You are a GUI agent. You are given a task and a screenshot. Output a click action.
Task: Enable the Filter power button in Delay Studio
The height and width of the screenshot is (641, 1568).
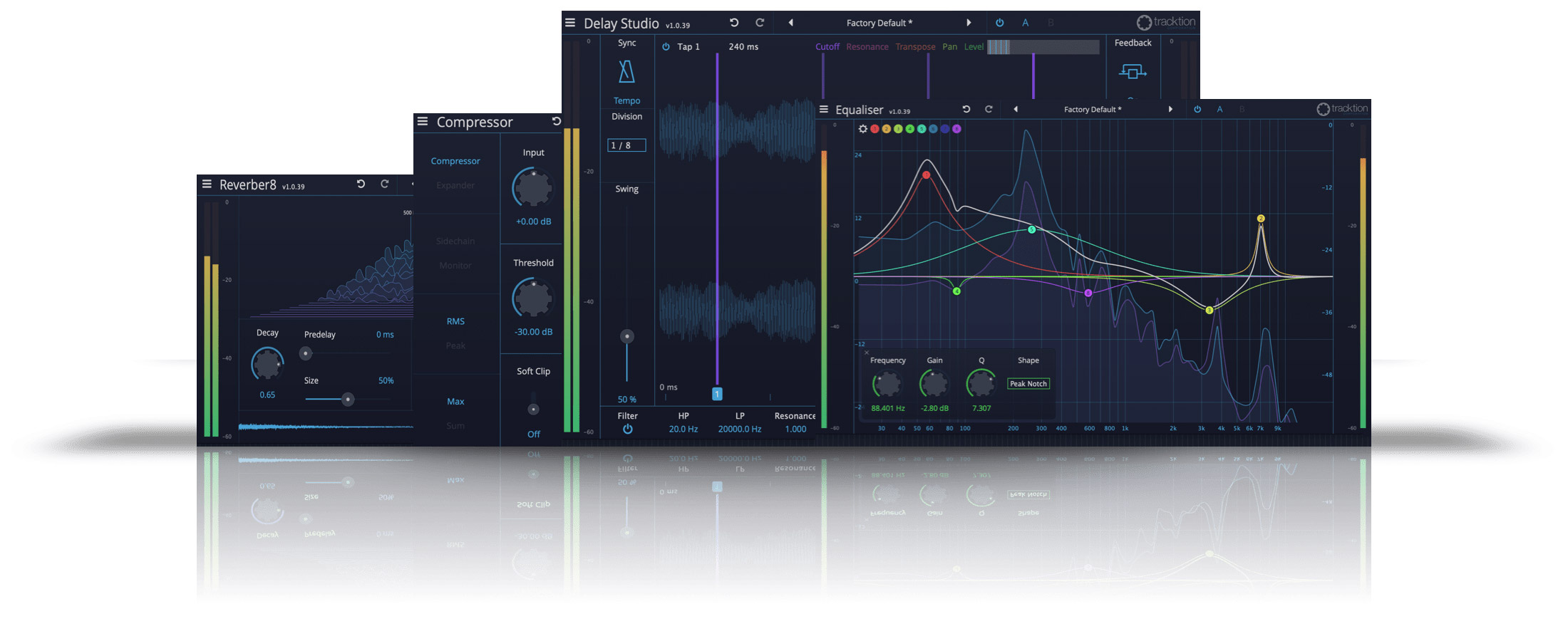(627, 429)
